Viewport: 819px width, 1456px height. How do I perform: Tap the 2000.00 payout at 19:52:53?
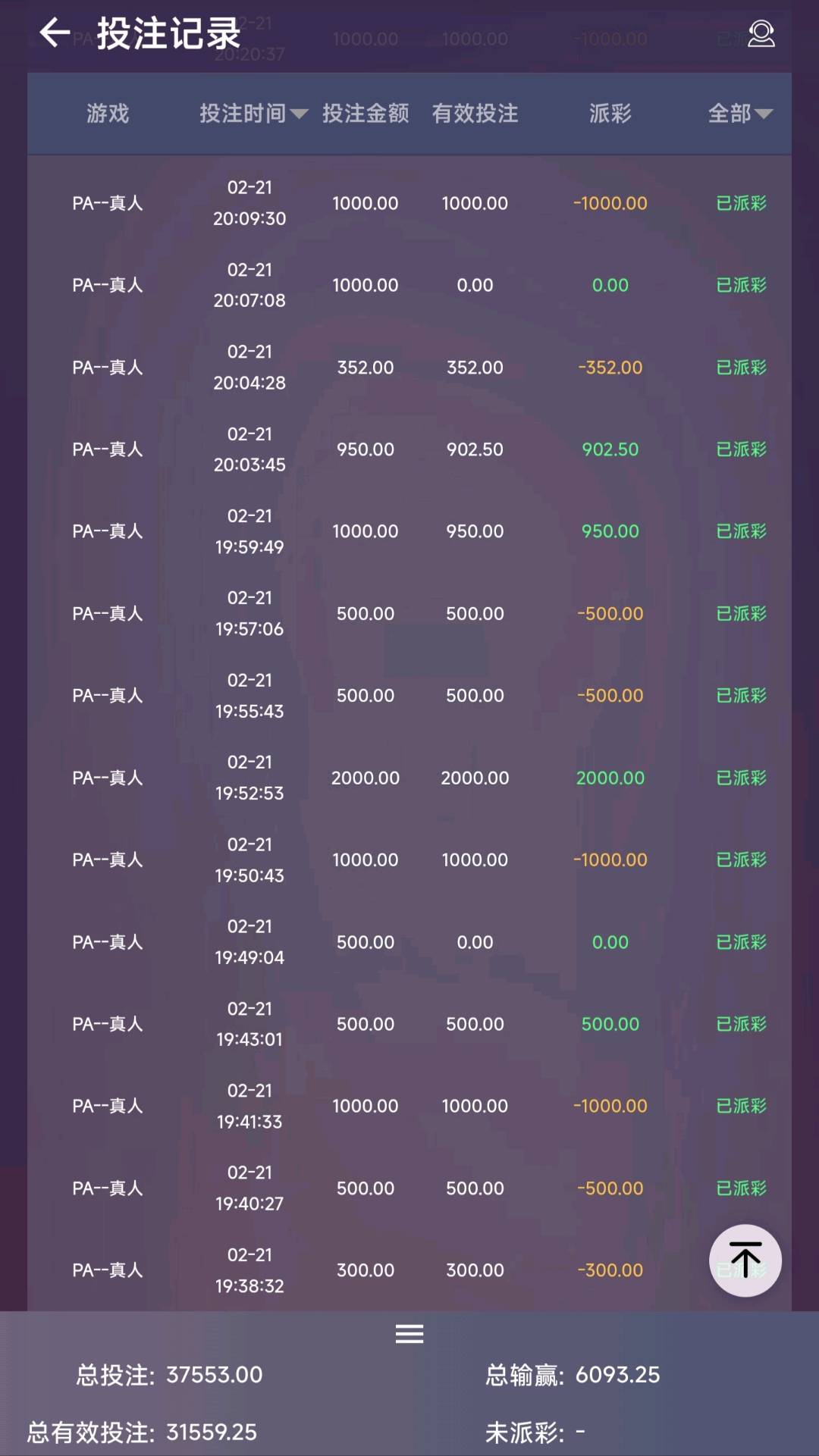[x=610, y=778]
